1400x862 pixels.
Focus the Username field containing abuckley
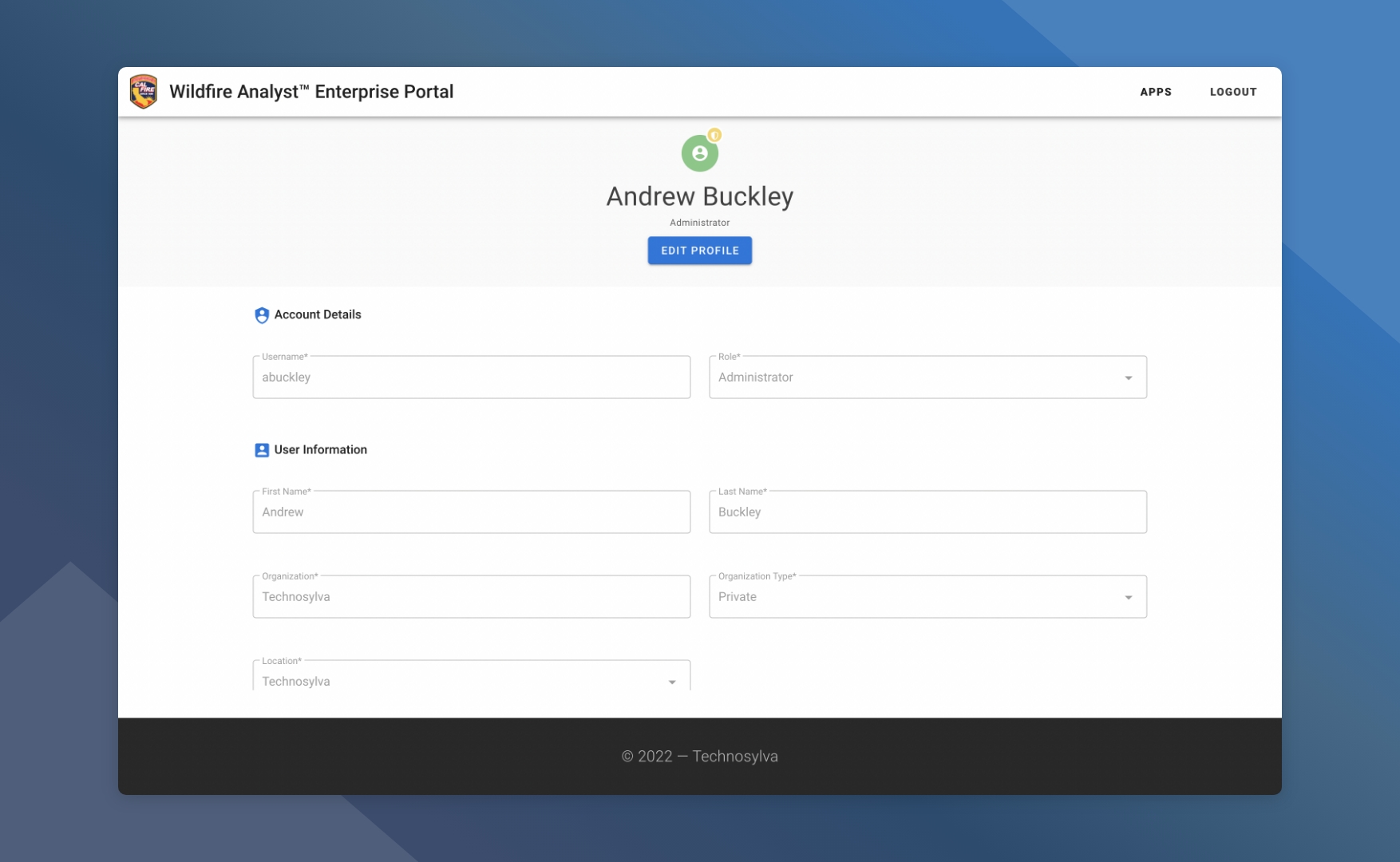(x=471, y=378)
